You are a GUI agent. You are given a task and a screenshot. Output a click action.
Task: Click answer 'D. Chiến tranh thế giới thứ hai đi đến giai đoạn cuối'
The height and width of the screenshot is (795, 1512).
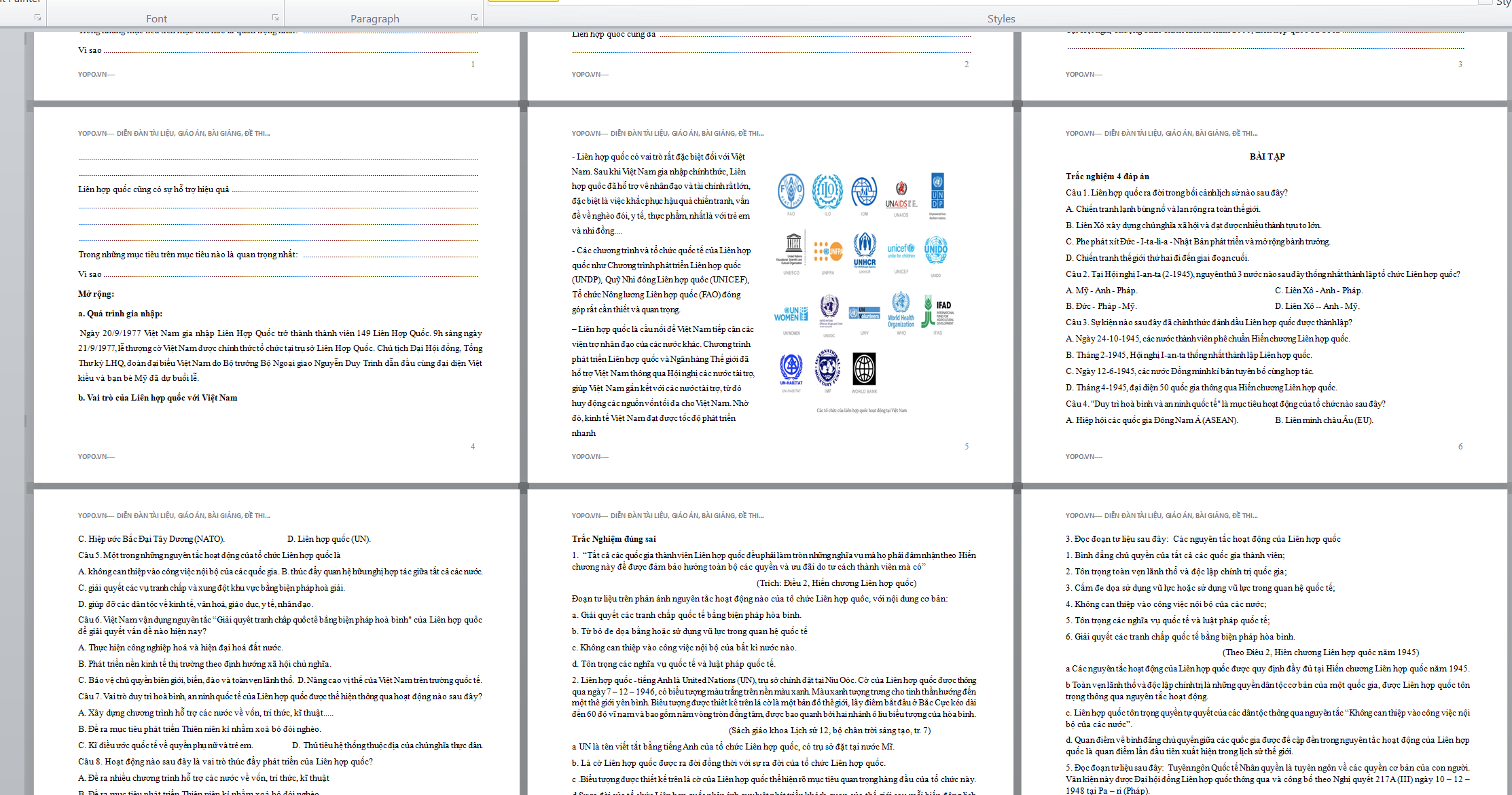click(1157, 258)
